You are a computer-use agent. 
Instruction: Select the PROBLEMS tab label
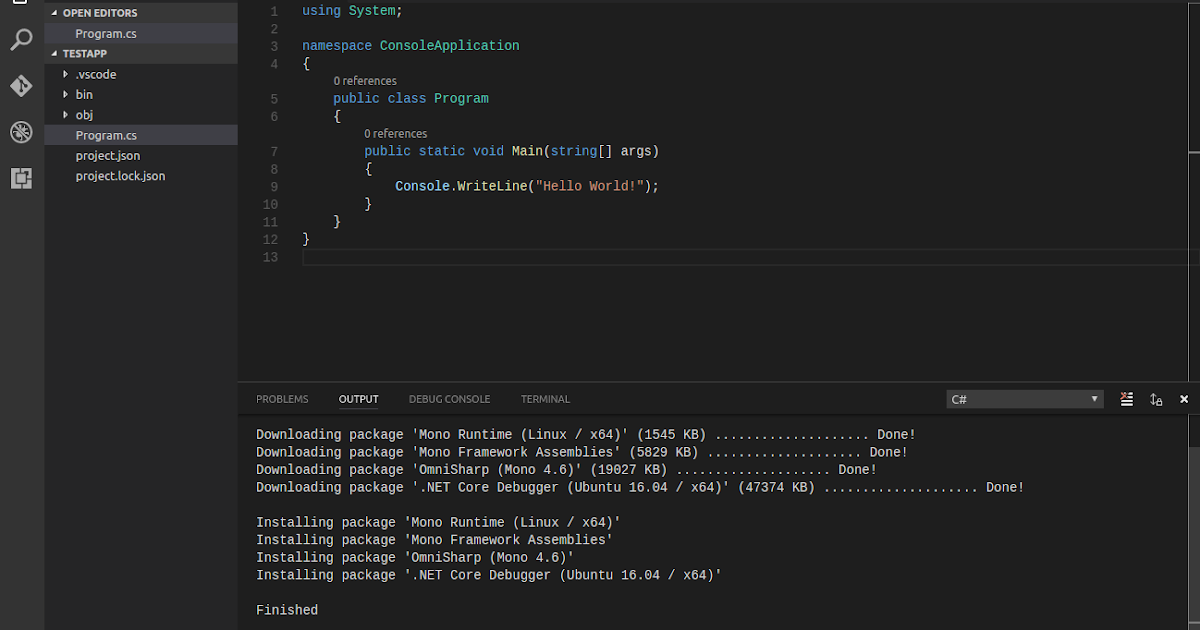282,399
